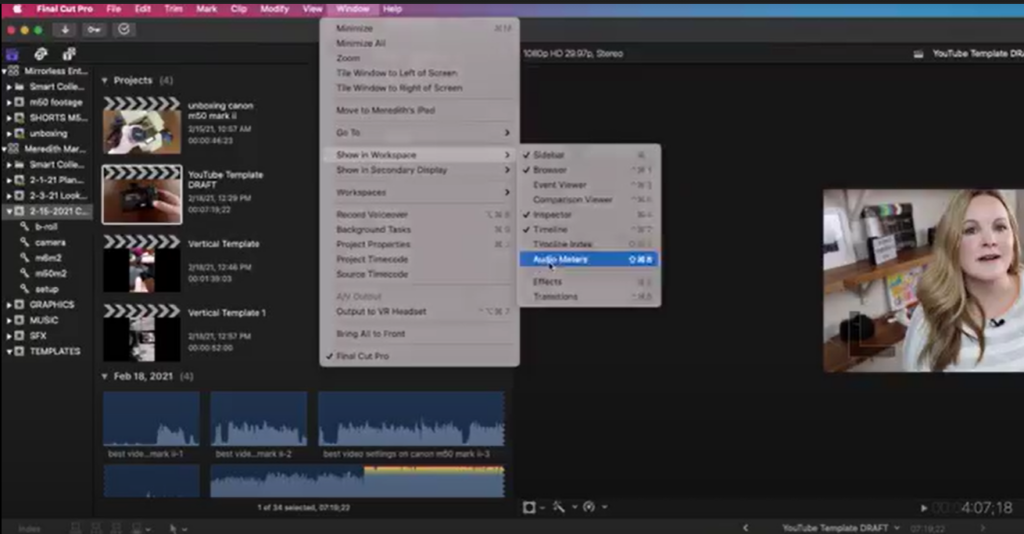The image size is (1024, 534).
Task: Choose Bring All to Front
Action: coord(419,334)
